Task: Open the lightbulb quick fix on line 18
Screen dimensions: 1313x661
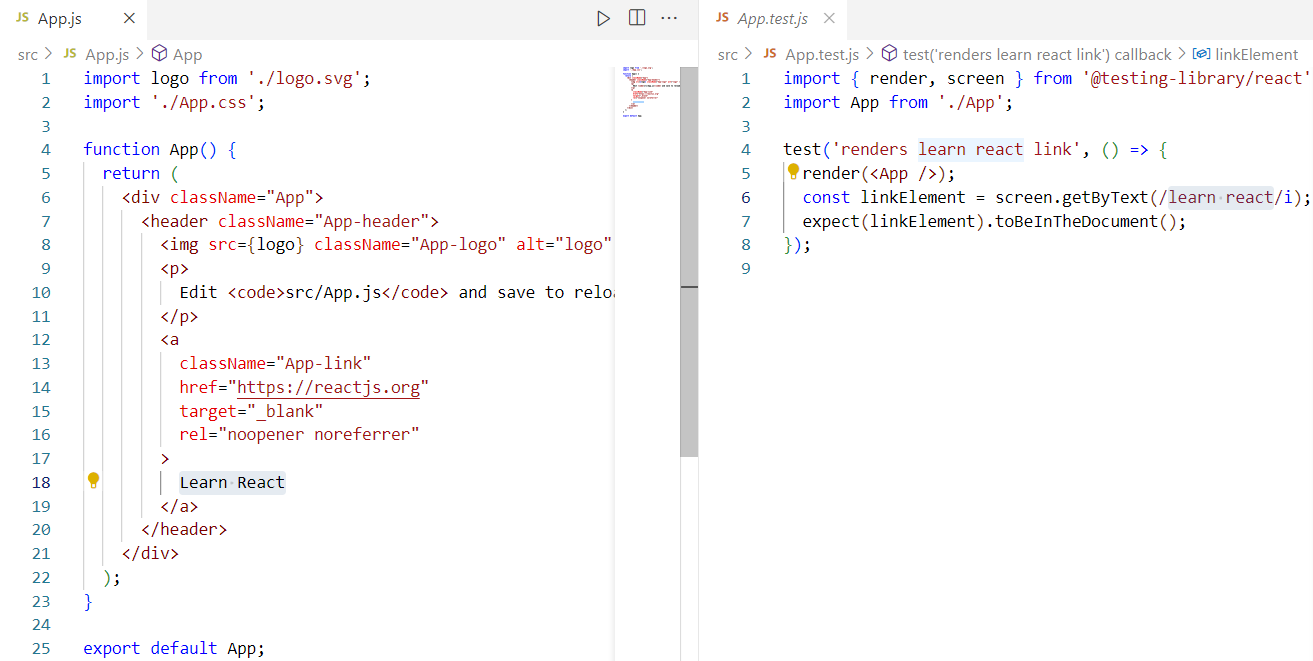Action: coord(93,481)
